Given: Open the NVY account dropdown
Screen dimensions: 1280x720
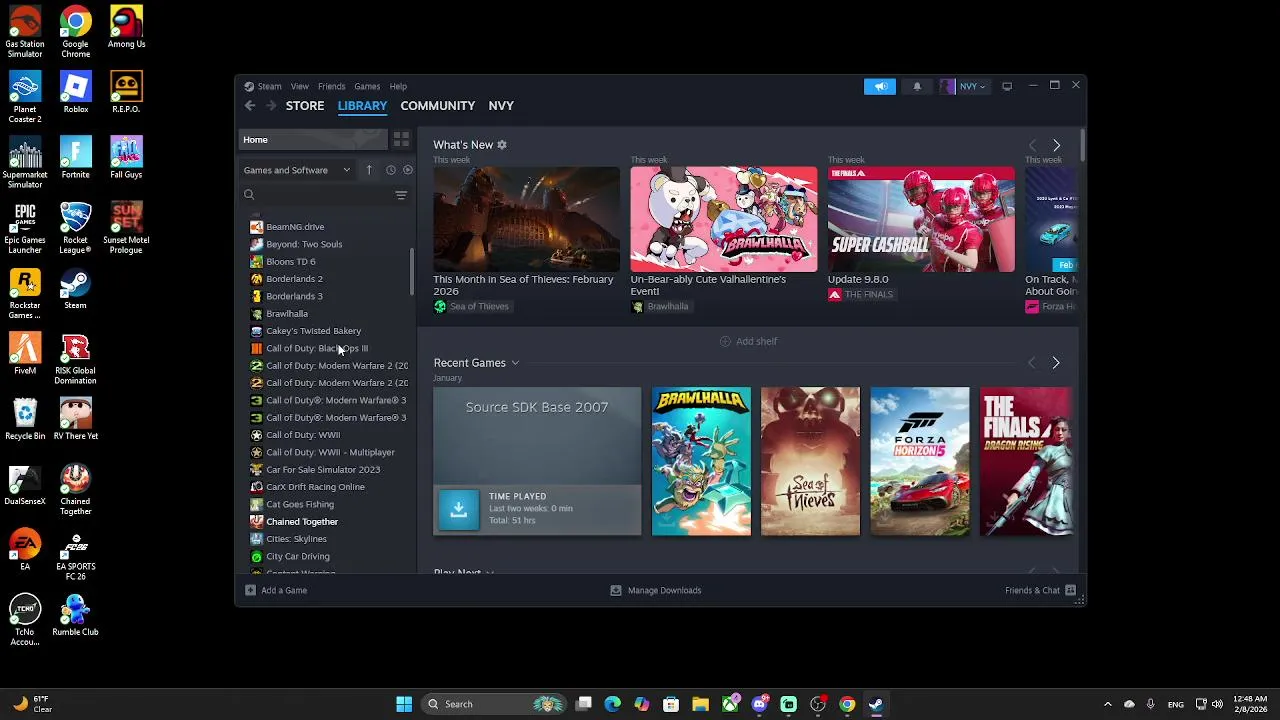Looking at the screenshot, I should 963,87.
